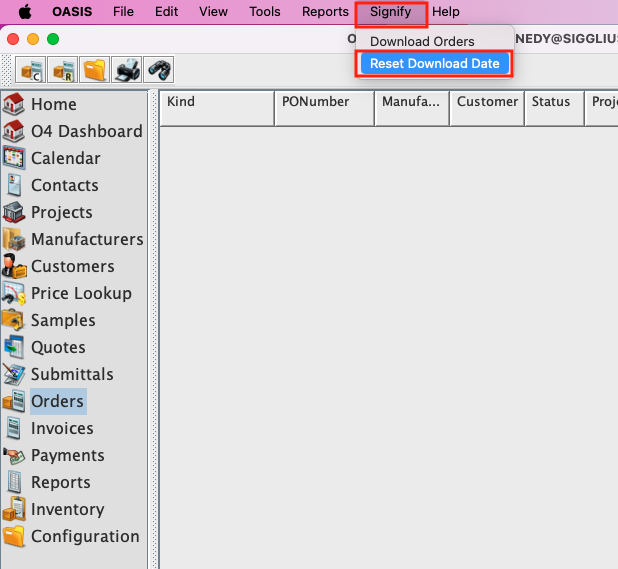Click the yellow minimize window button
This screenshot has width=618, height=569.
pyautogui.click(x=33, y=39)
